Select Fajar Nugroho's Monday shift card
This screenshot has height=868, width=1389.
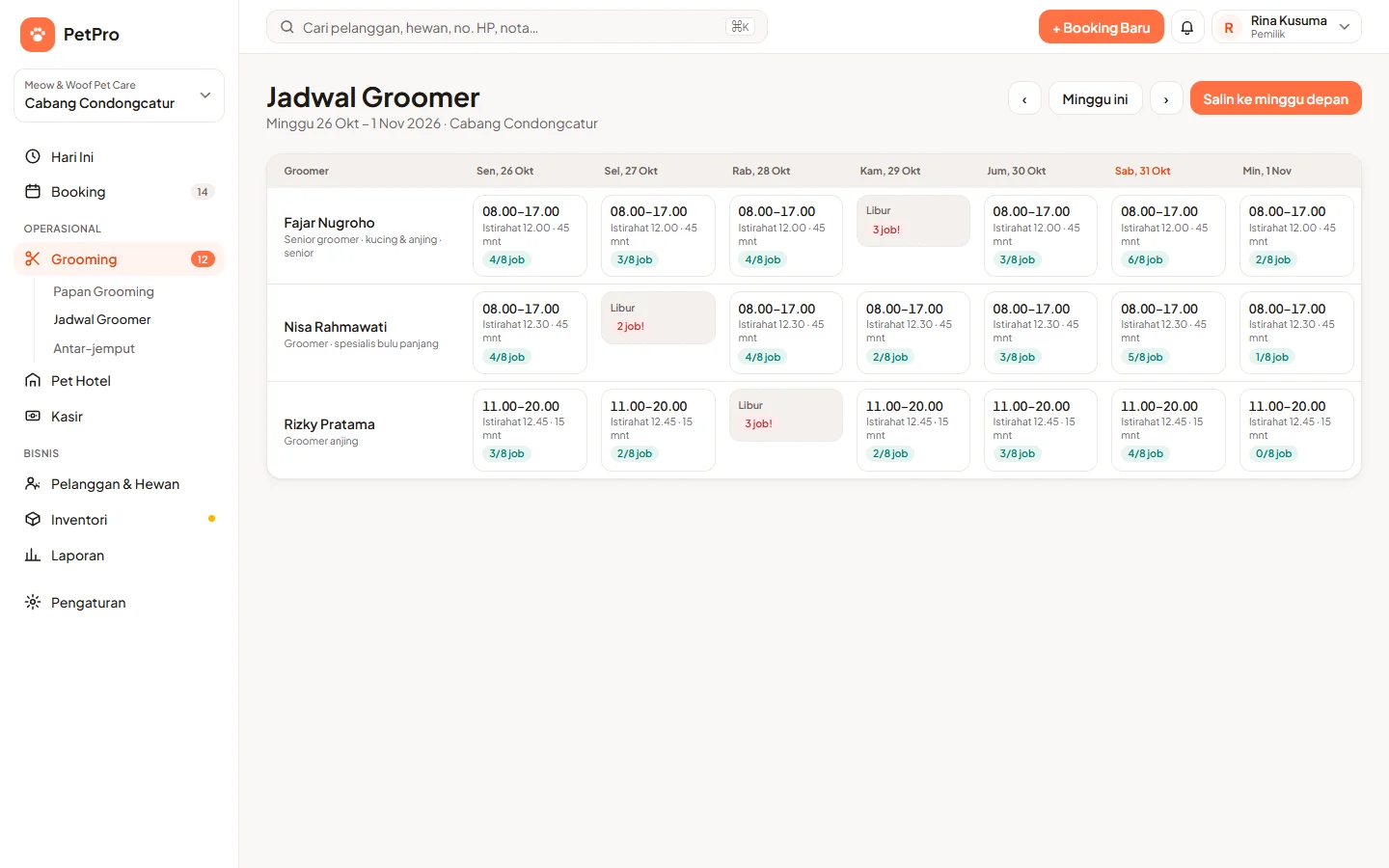point(530,235)
